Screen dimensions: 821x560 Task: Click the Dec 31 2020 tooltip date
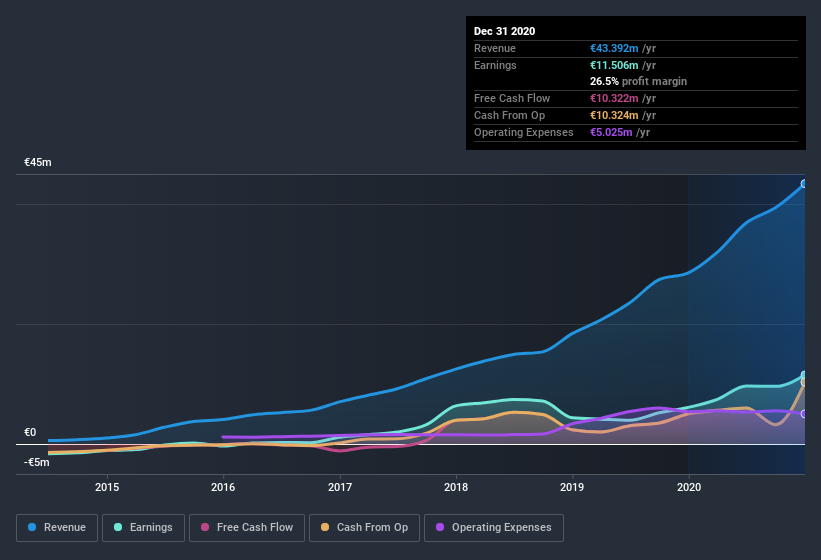(x=504, y=31)
